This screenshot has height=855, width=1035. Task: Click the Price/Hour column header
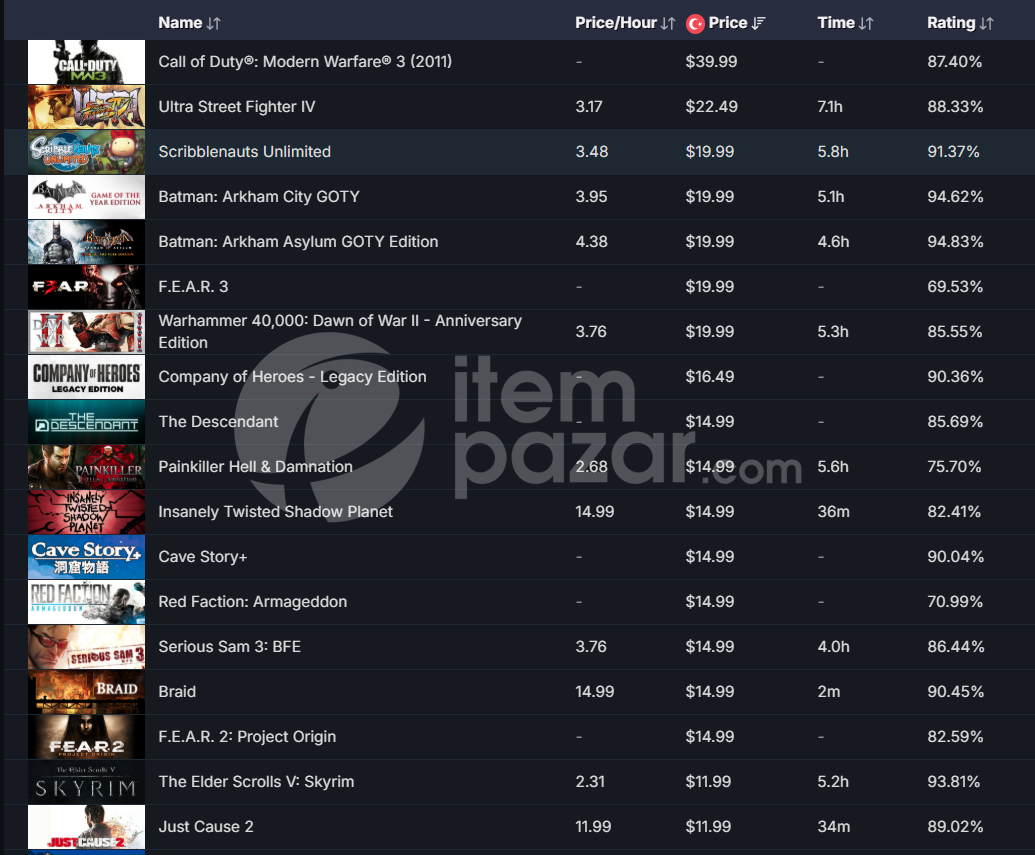(616, 23)
